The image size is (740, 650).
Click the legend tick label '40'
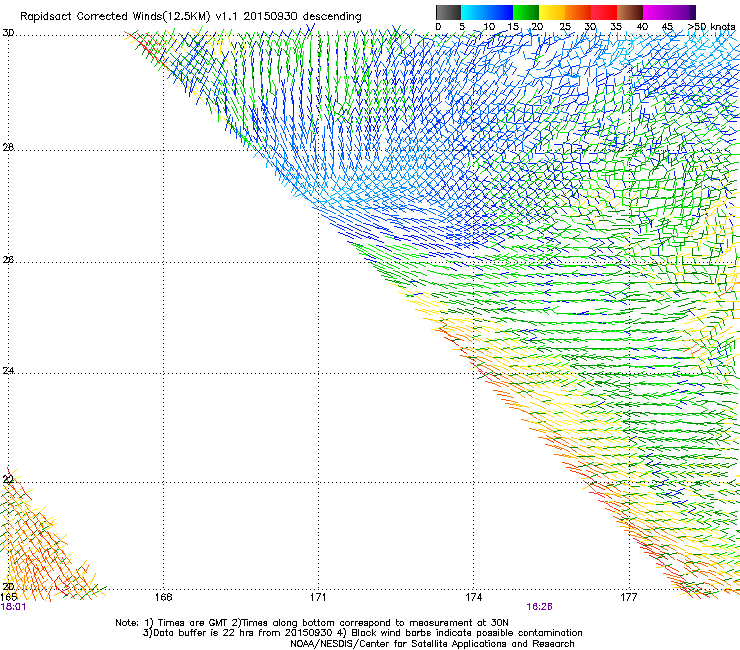[x=642, y=27]
